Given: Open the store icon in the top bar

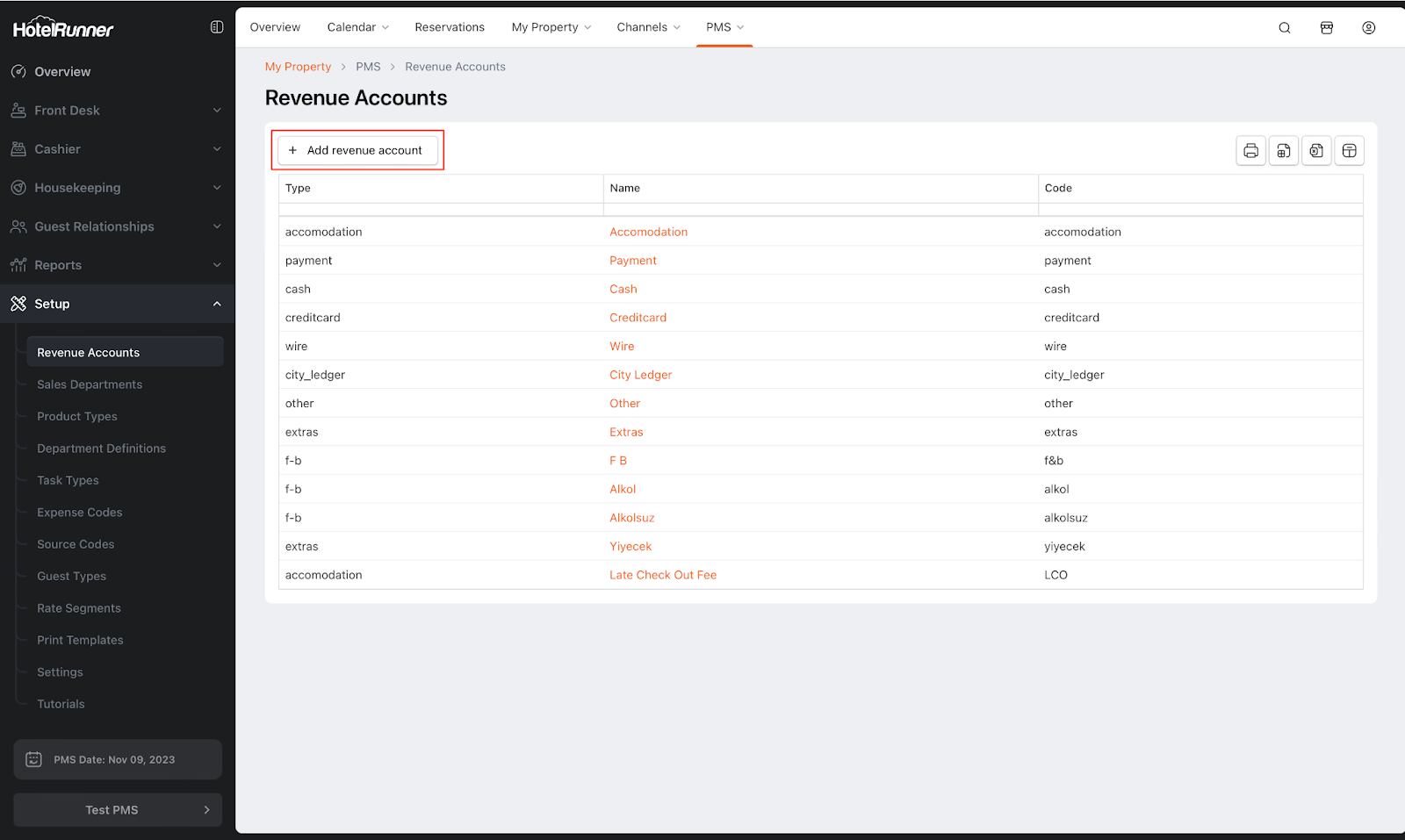Looking at the screenshot, I should click(1326, 28).
